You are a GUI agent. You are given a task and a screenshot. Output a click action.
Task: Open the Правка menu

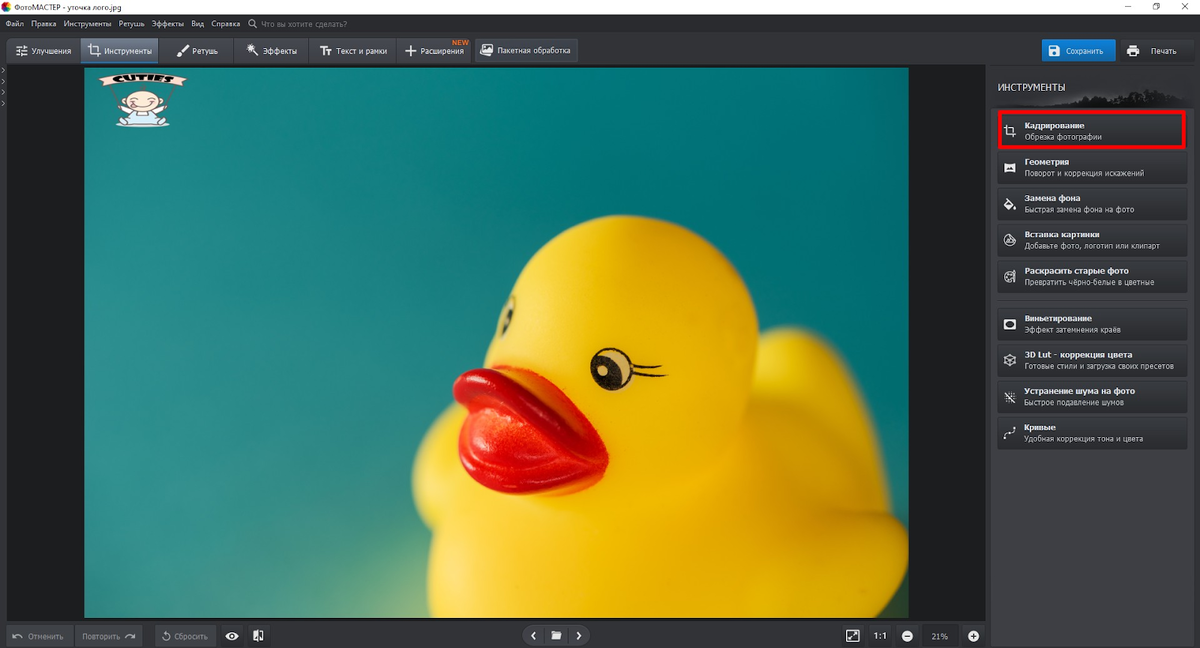[x=43, y=23]
